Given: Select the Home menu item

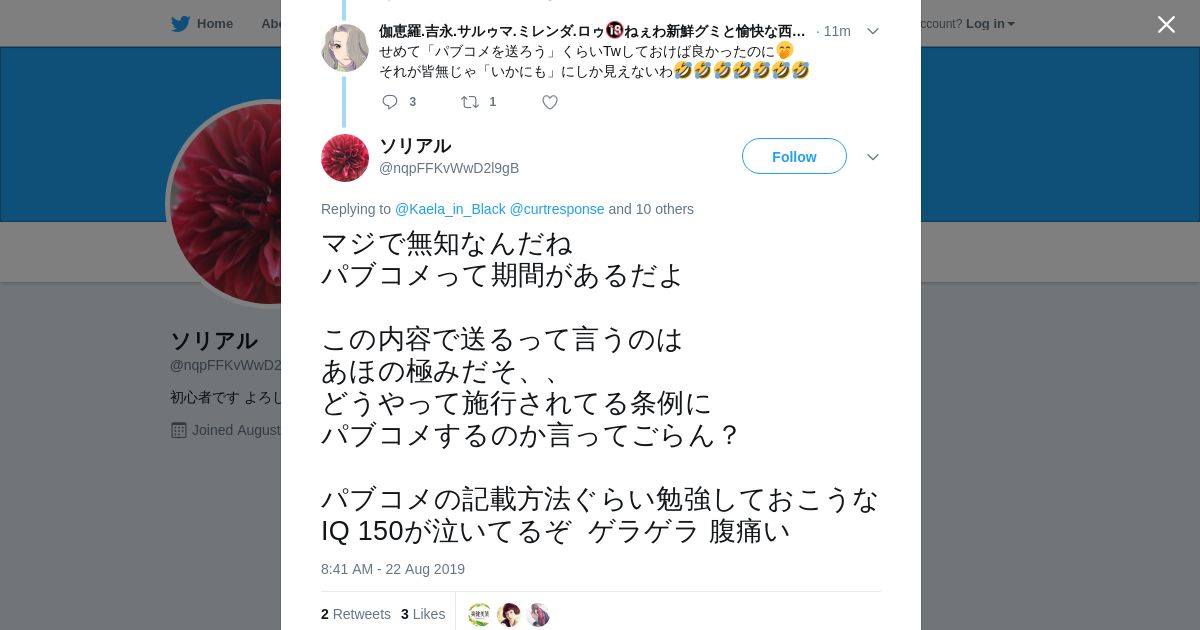Looking at the screenshot, I should [x=215, y=24].
